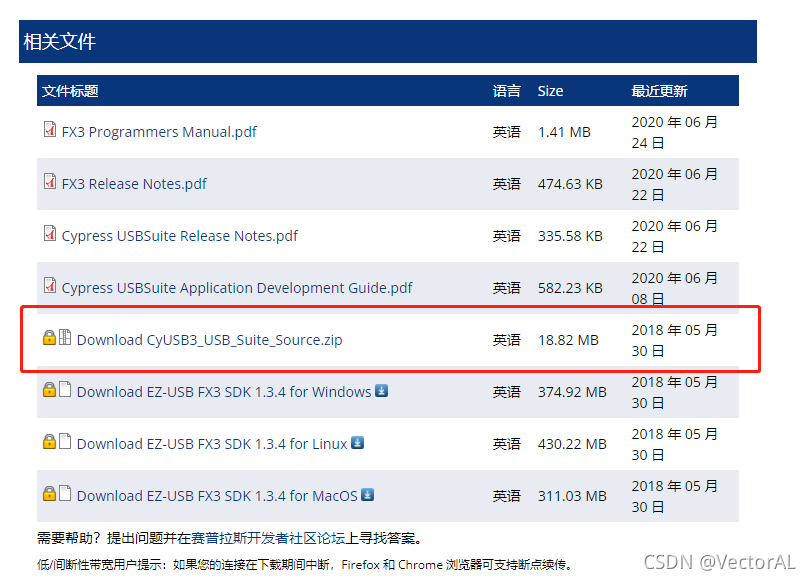This screenshot has height=580, width=811.
Task: Click blue download arrow after SDK for Linux
Action: (x=357, y=442)
